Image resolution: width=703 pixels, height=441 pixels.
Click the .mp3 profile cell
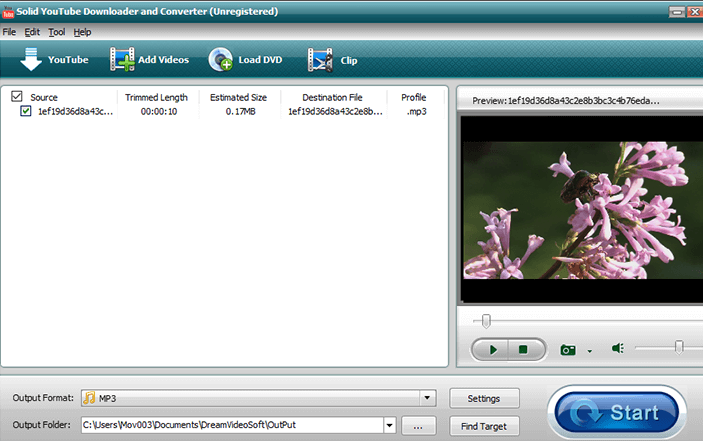pyautogui.click(x=416, y=112)
